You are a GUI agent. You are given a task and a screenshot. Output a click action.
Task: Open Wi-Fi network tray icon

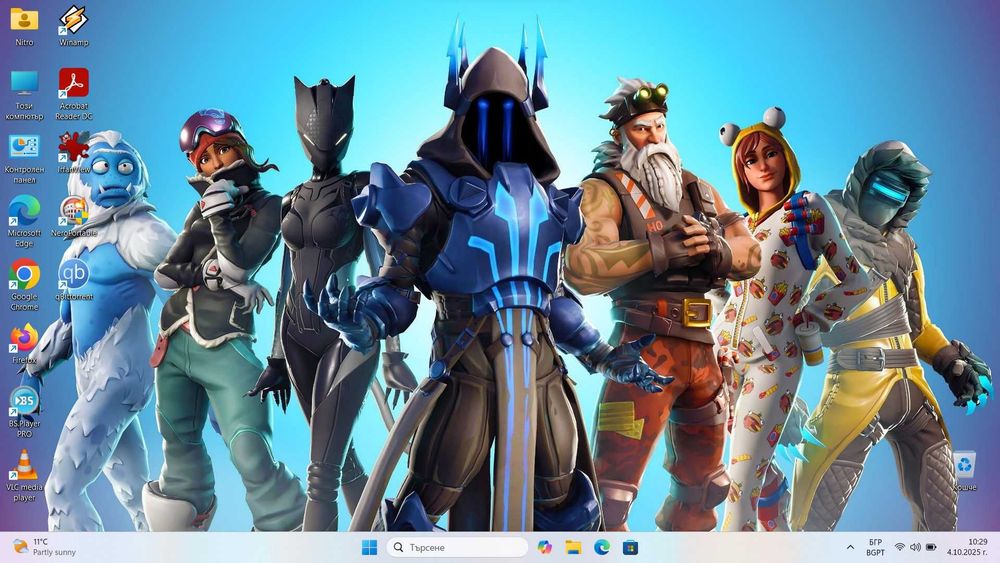click(x=899, y=547)
